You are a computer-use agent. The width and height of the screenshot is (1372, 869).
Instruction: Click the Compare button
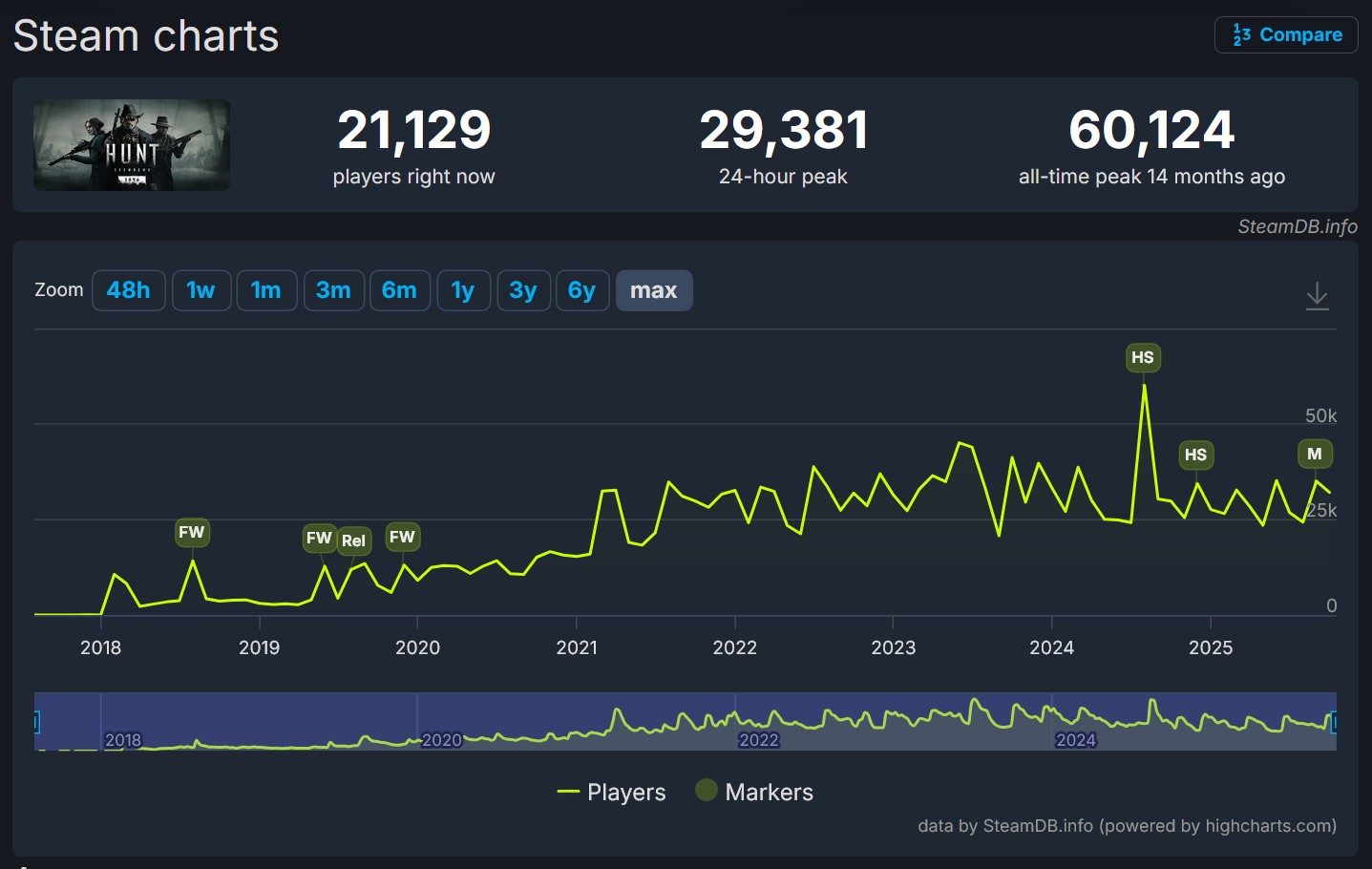pos(1286,35)
